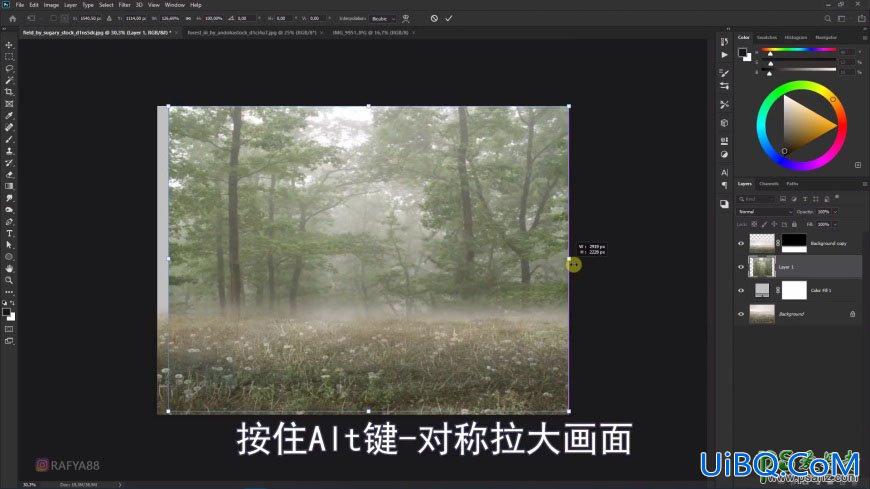Click the Home icon in options bar
The image size is (870, 489).
point(13,18)
